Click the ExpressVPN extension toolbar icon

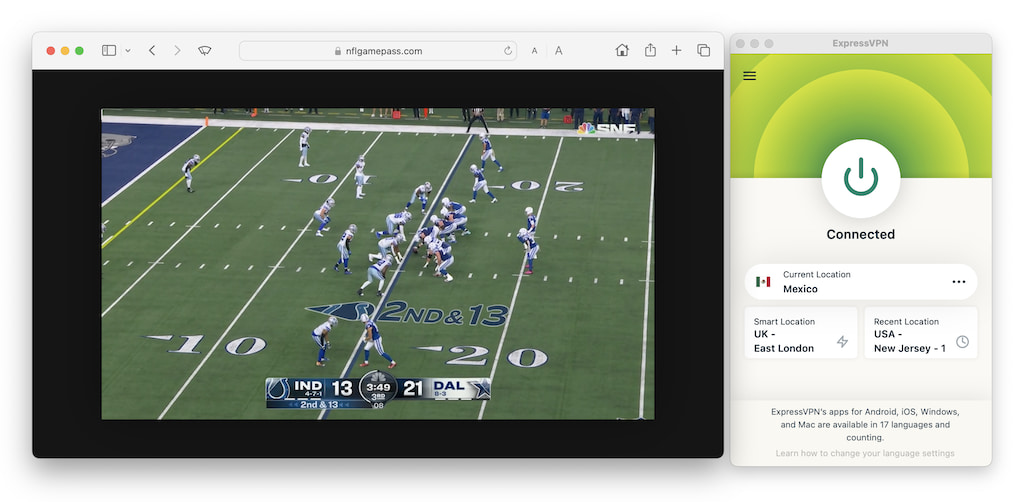pos(205,50)
